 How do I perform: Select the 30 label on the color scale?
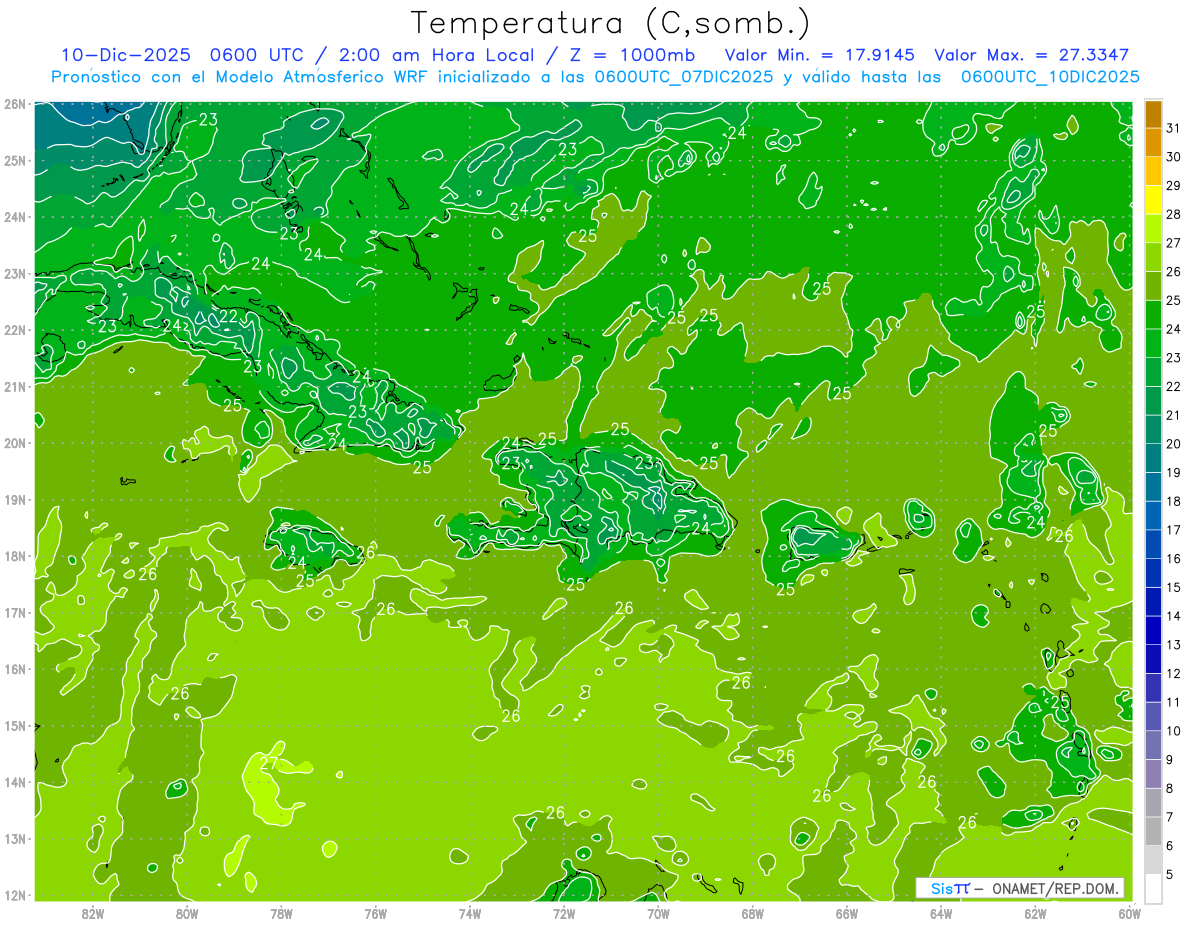coord(1174,156)
